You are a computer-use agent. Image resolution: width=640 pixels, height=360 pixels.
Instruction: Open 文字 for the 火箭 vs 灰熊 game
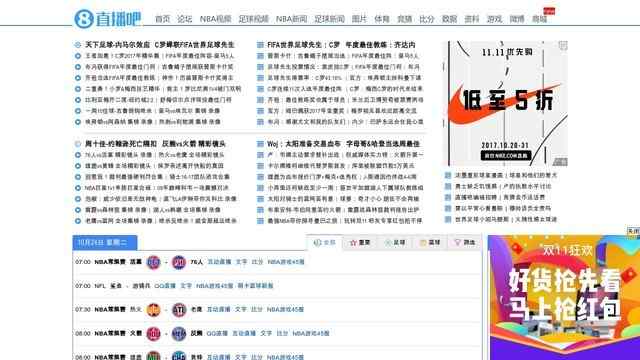click(x=266, y=333)
